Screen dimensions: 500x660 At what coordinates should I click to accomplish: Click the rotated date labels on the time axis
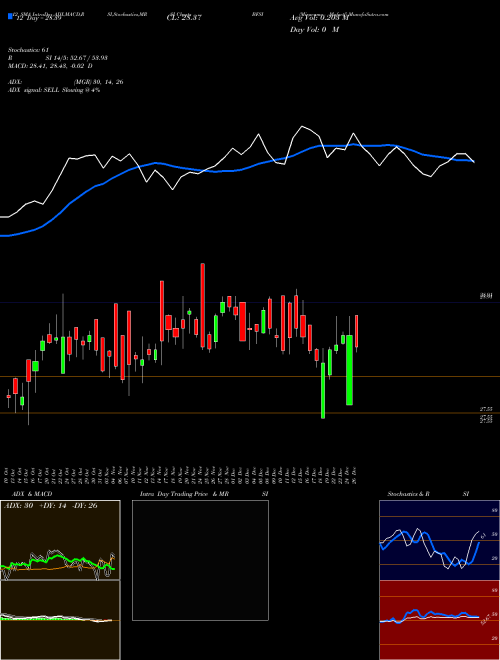coord(181,476)
